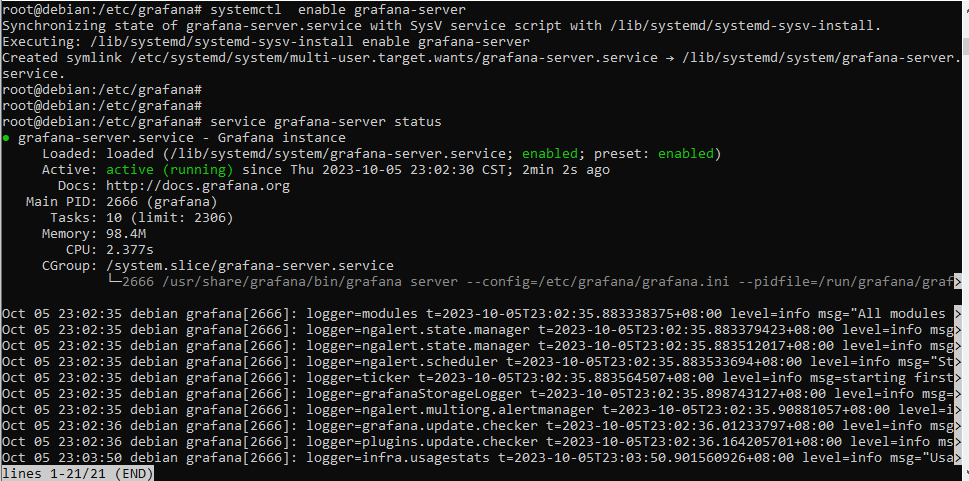Screen dimensions: 969x481
Task: Select the green 'active (running)' status text
Action: point(170,170)
